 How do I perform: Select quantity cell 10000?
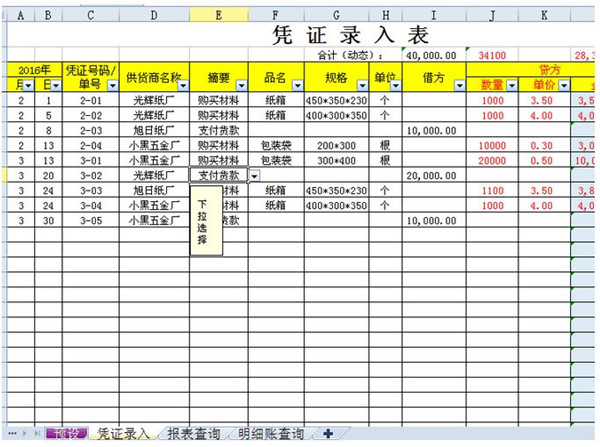coord(492,145)
